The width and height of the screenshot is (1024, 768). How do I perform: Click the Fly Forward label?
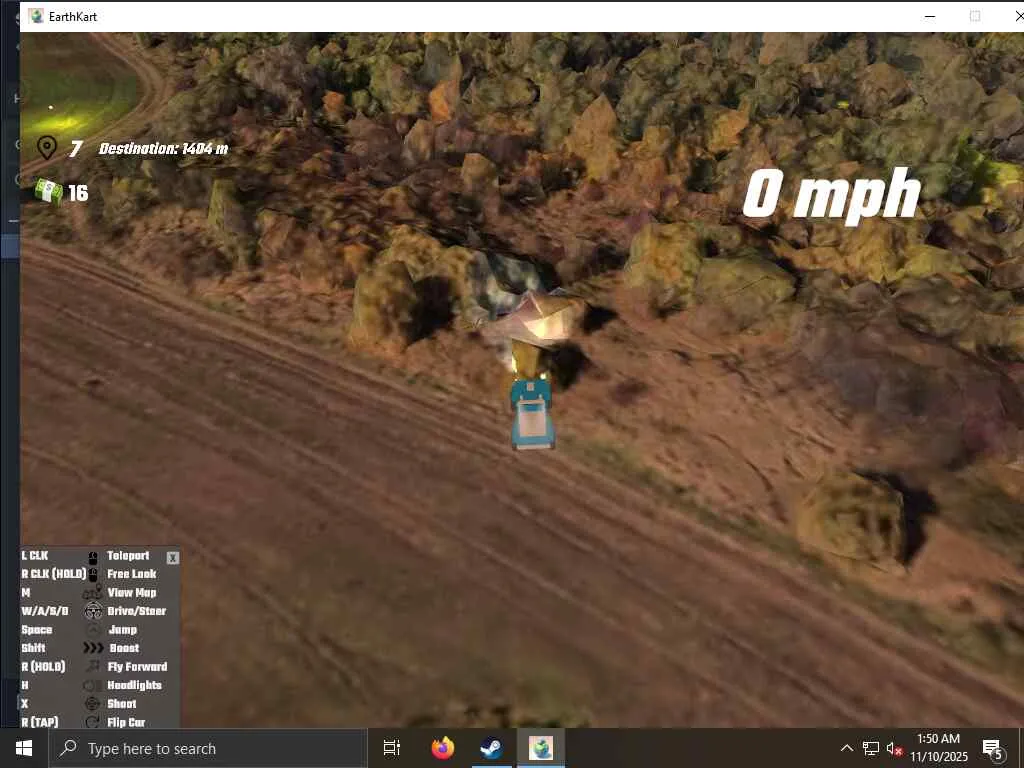(x=137, y=667)
